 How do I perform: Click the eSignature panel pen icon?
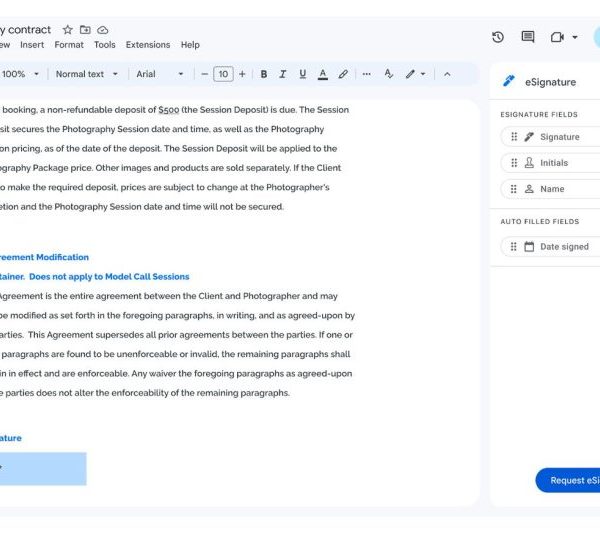(x=509, y=81)
